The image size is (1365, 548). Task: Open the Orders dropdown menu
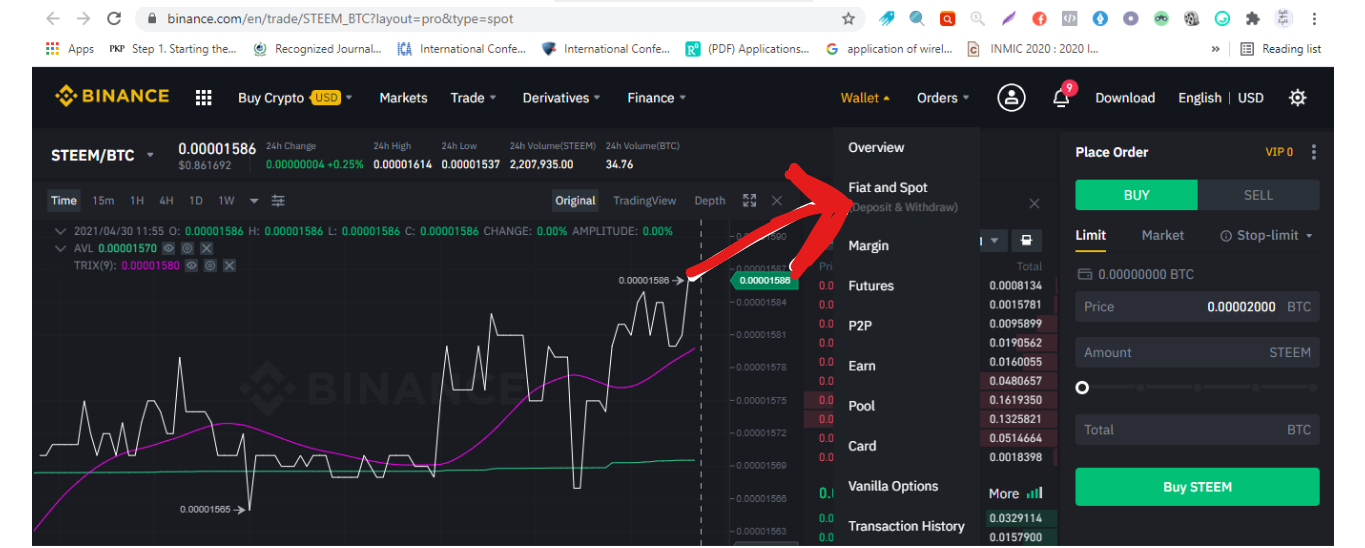(943, 97)
